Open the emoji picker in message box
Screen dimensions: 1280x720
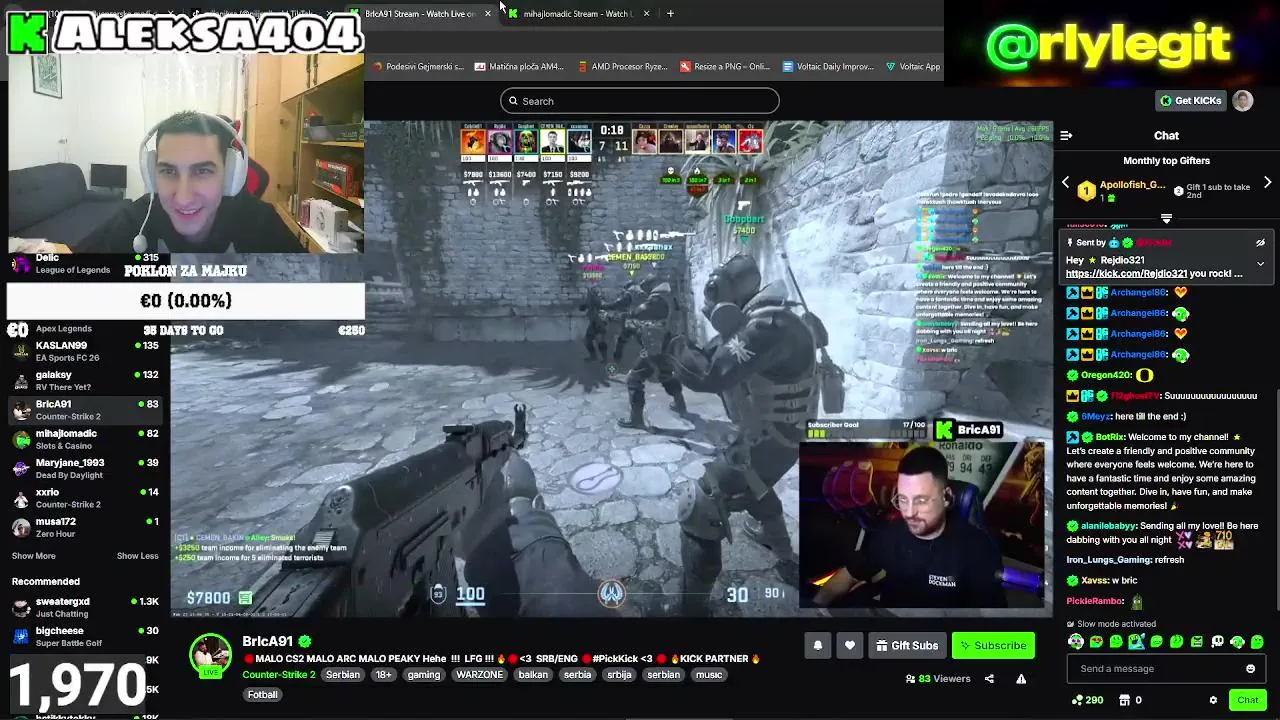point(1250,669)
